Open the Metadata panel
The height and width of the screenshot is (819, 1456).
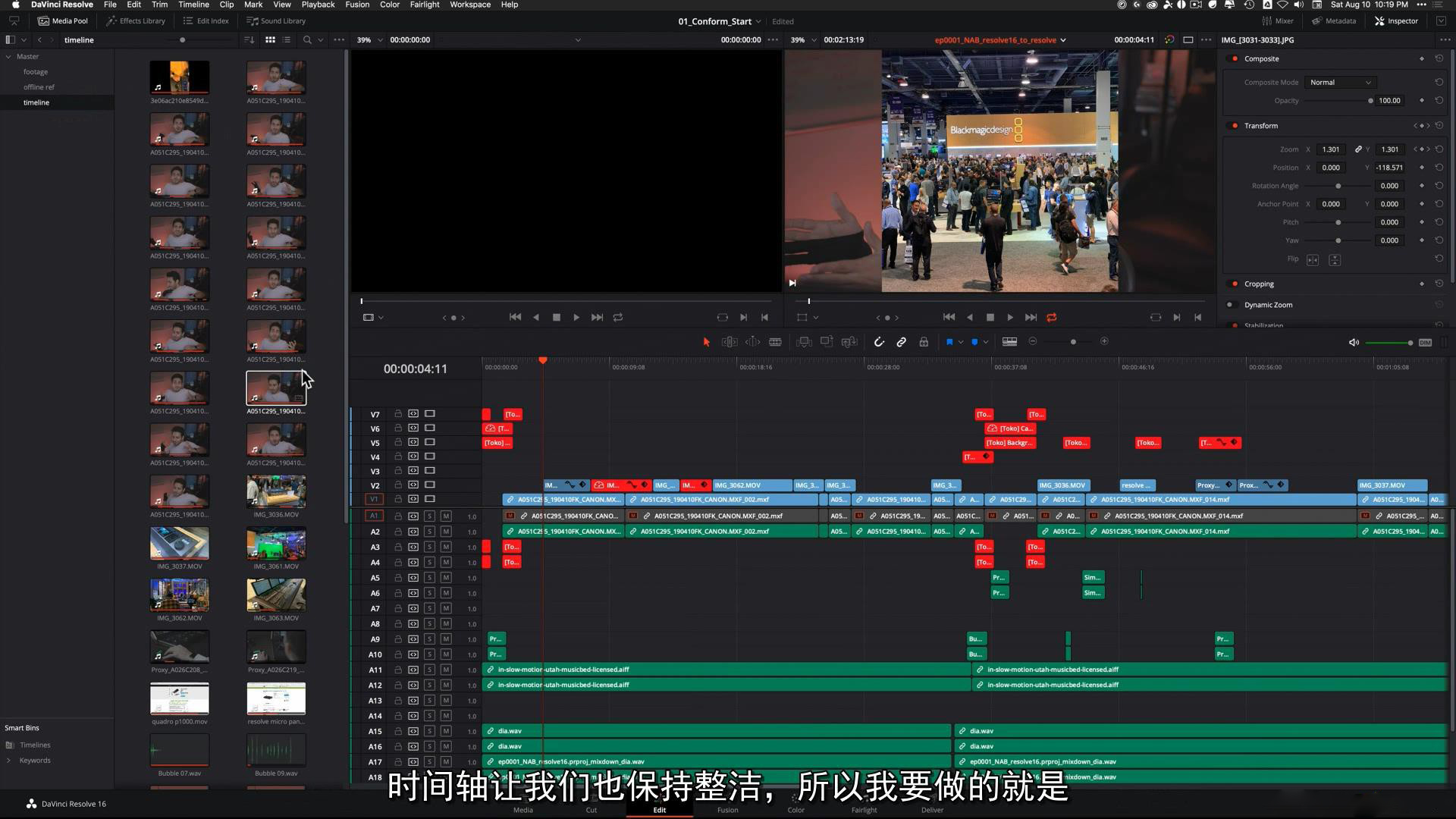tap(1334, 21)
